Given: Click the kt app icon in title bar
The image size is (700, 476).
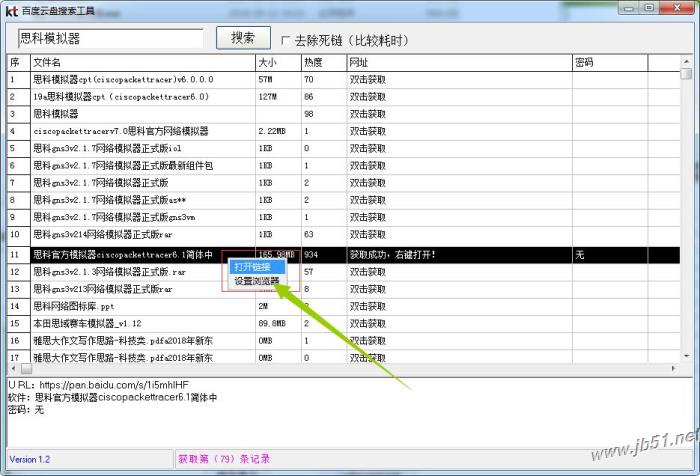Looking at the screenshot, I should 12,10.
